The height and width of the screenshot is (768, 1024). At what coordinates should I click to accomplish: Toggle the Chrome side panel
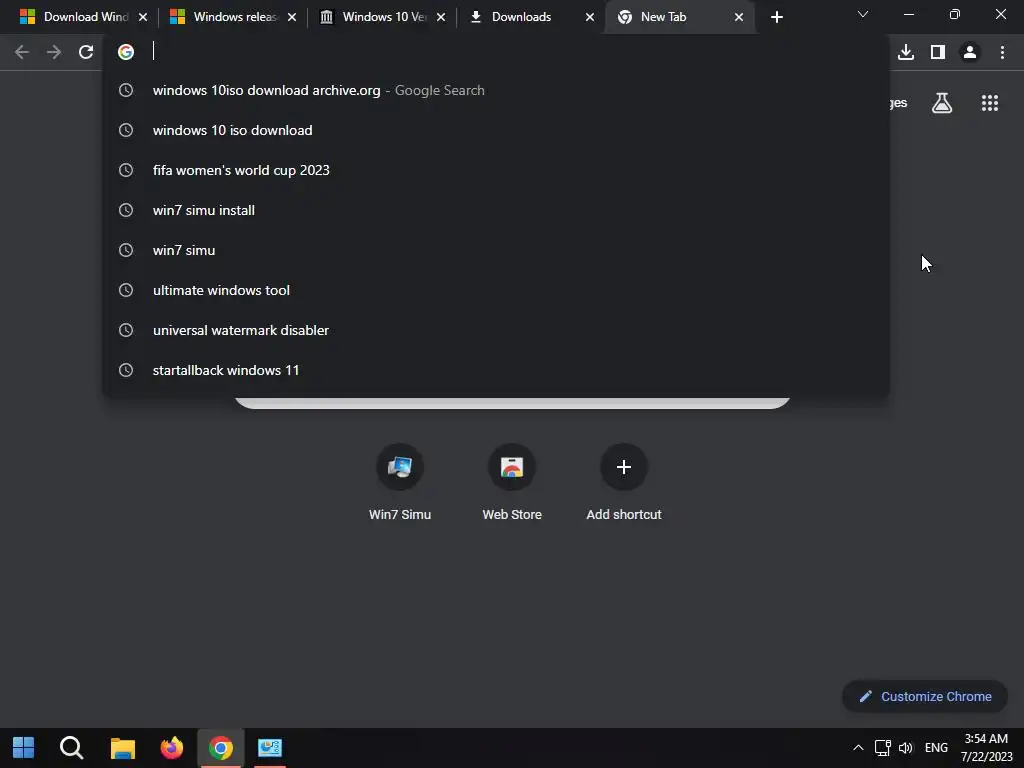coord(938,52)
